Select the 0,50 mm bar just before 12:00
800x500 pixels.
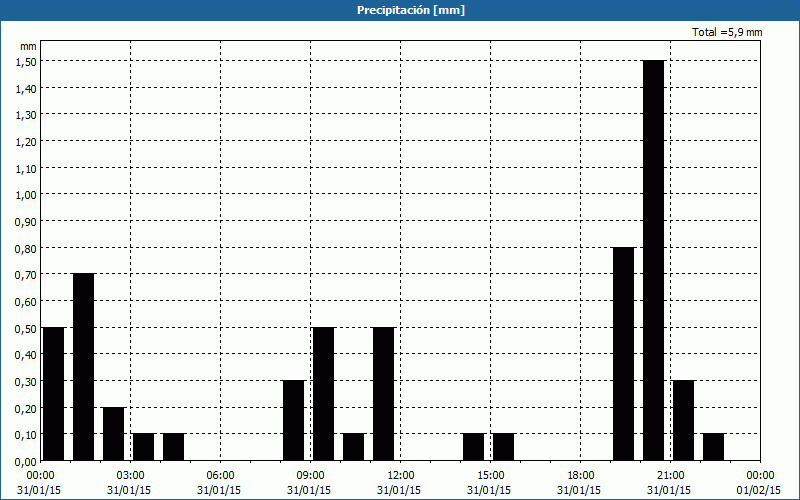coord(383,393)
